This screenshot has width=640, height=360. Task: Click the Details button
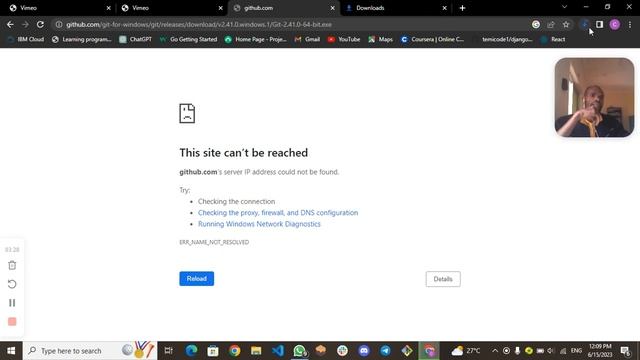(x=443, y=279)
